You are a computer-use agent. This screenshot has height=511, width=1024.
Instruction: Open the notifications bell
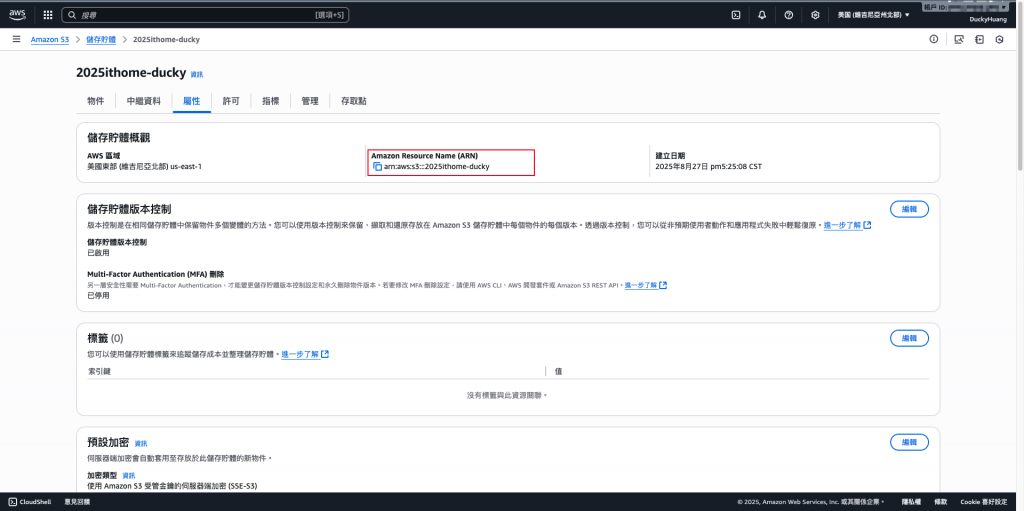click(x=762, y=14)
